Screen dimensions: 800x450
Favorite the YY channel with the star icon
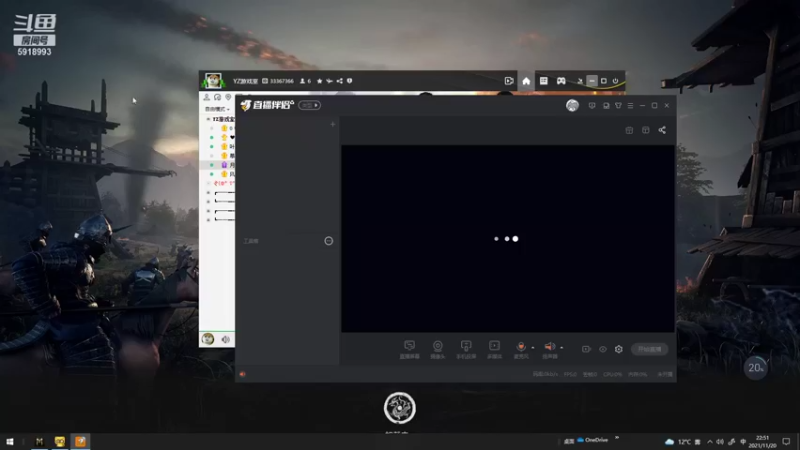pos(319,81)
